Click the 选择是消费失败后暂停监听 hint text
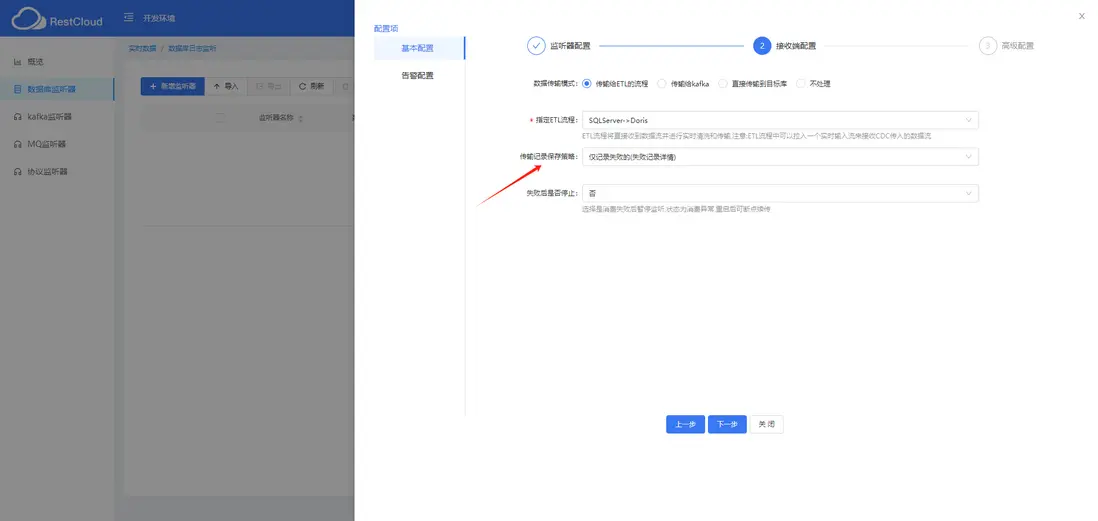1098x521 pixels. click(676, 209)
